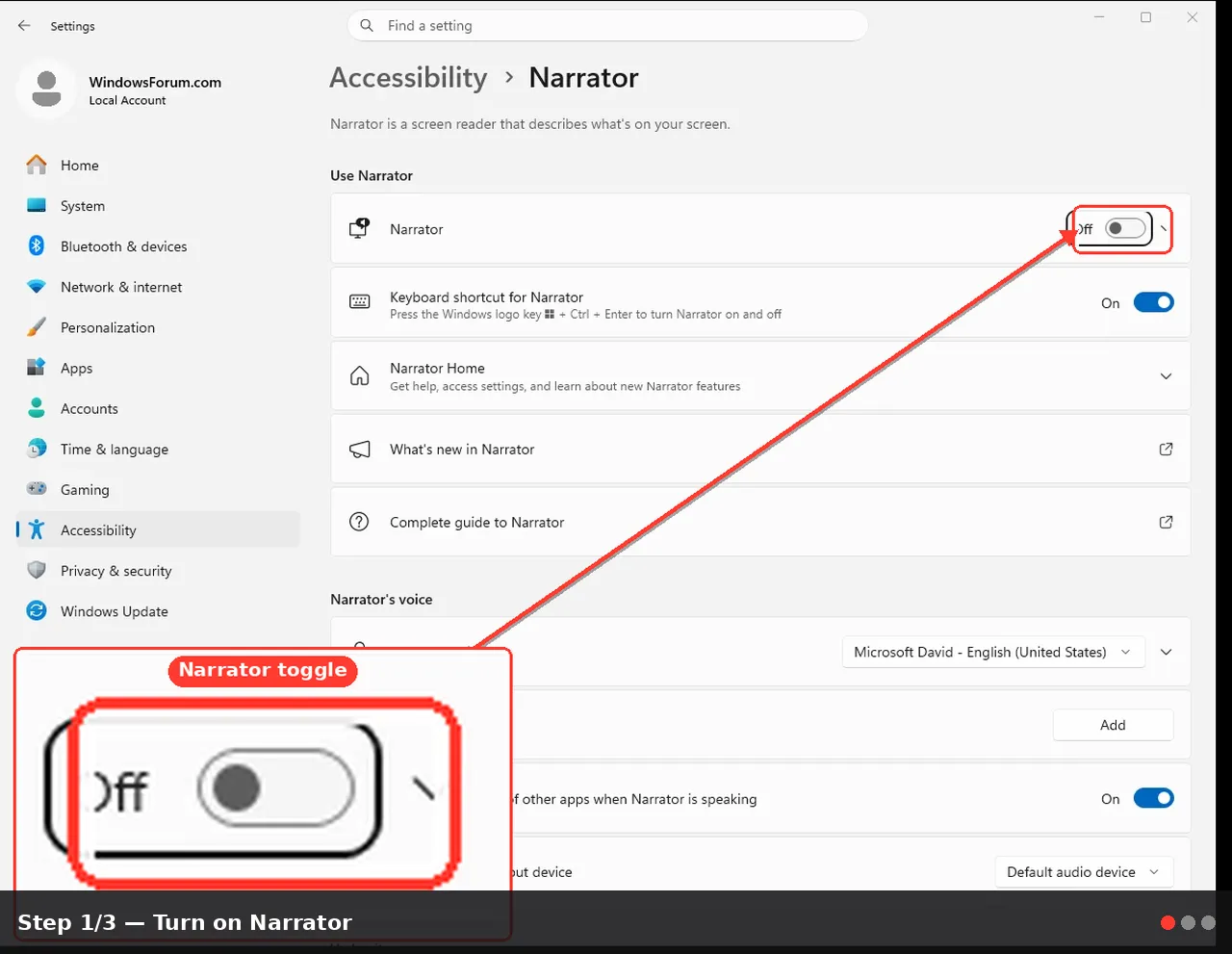This screenshot has height=954, width=1232.
Task: Disable Keyboard shortcut for Narrator toggle
Action: 1154,302
